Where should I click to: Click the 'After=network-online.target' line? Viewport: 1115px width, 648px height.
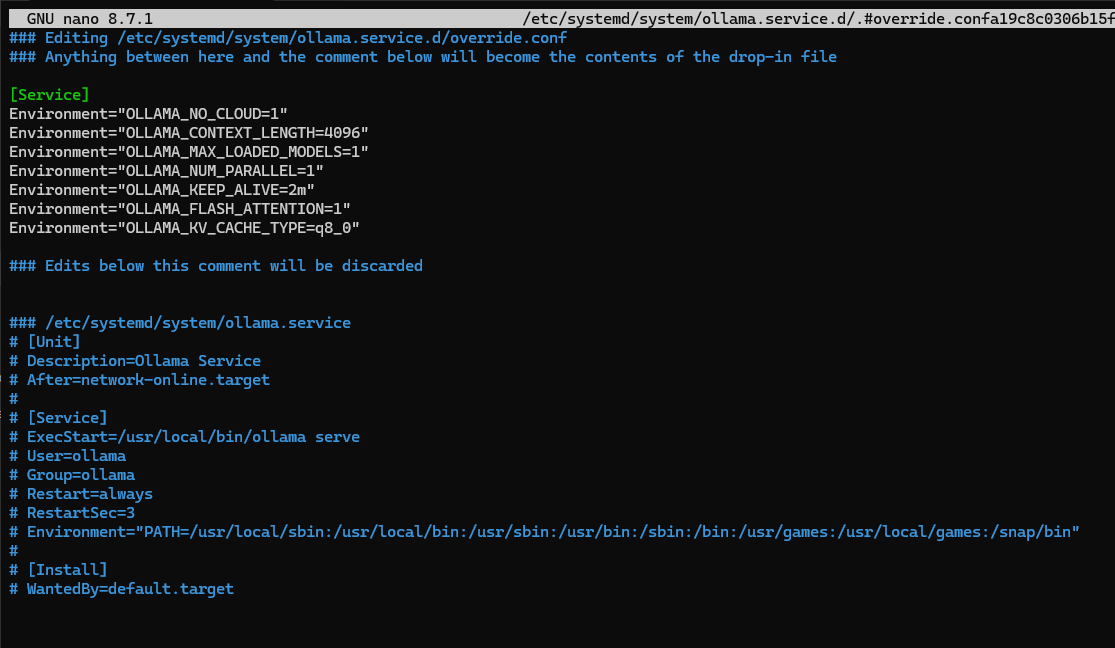139,380
